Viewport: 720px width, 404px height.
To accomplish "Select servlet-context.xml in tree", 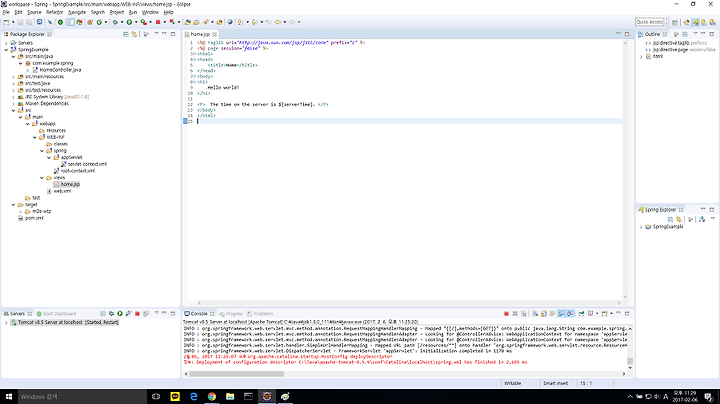I will [x=84, y=164].
